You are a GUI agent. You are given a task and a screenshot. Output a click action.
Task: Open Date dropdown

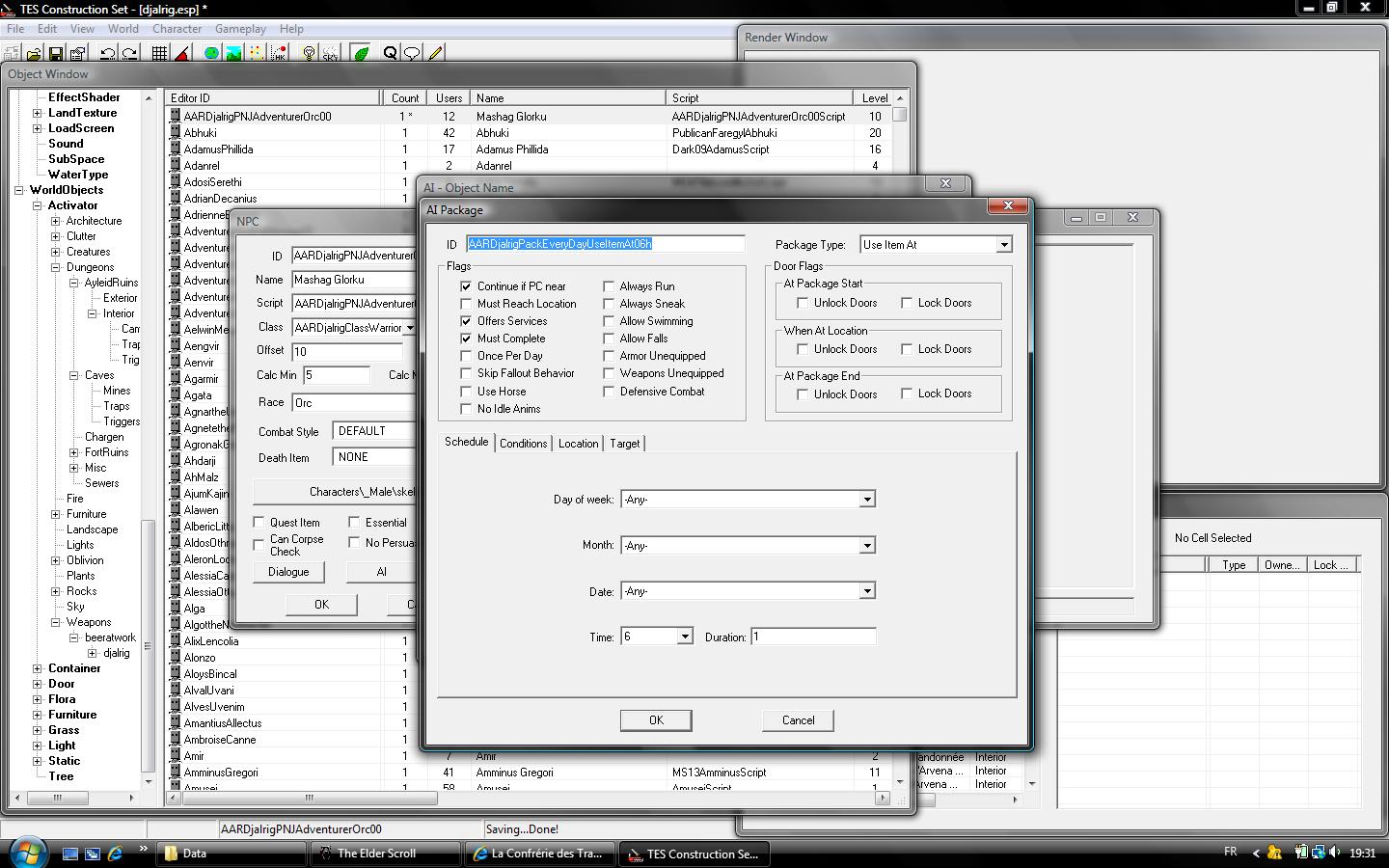pos(867,591)
